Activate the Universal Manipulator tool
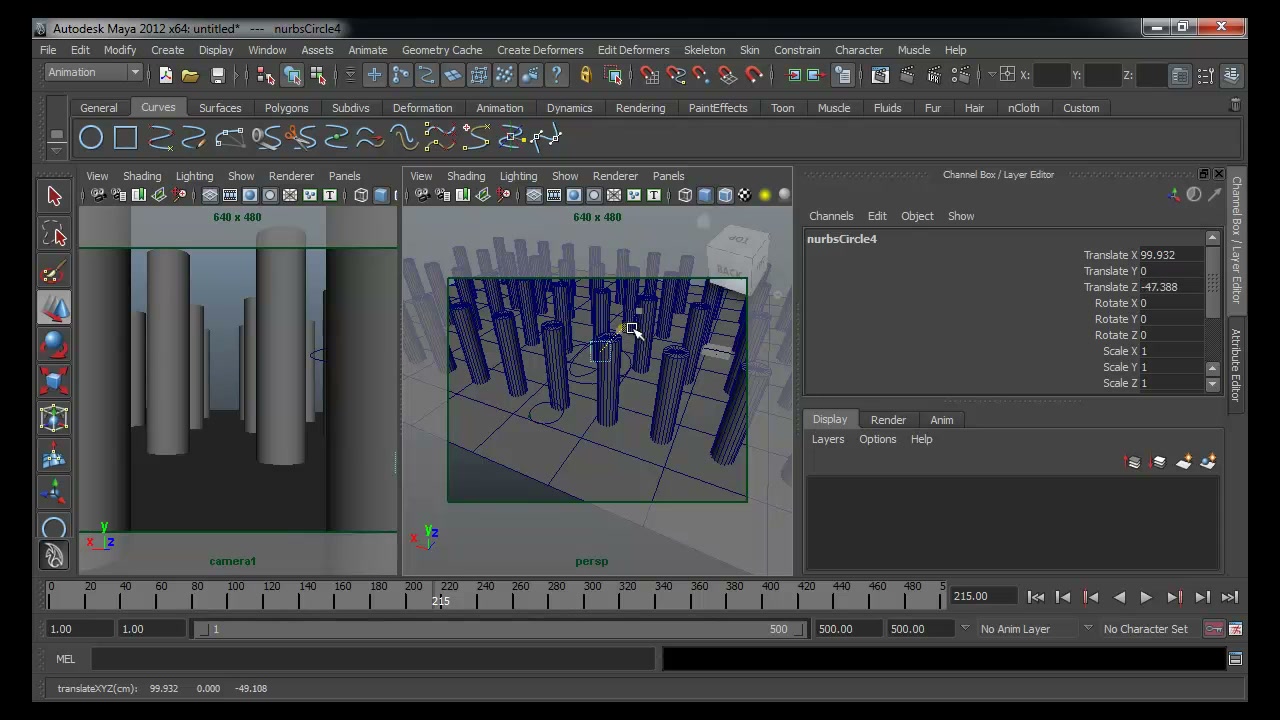Image resolution: width=1280 pixels, height=720 pixels. click(x=54, y=419)
